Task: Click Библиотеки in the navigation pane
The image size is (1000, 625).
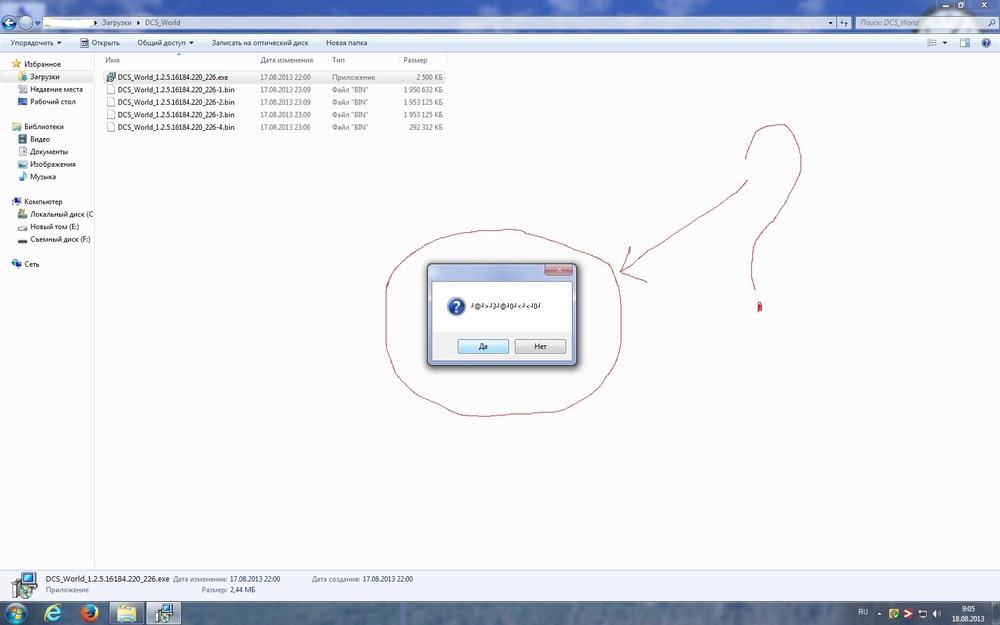Action: click(43, 126)
